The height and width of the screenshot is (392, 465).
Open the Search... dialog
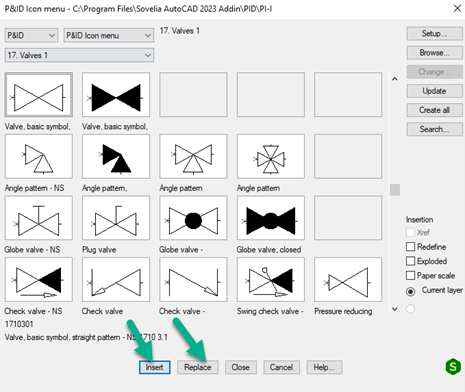(434, 129)
